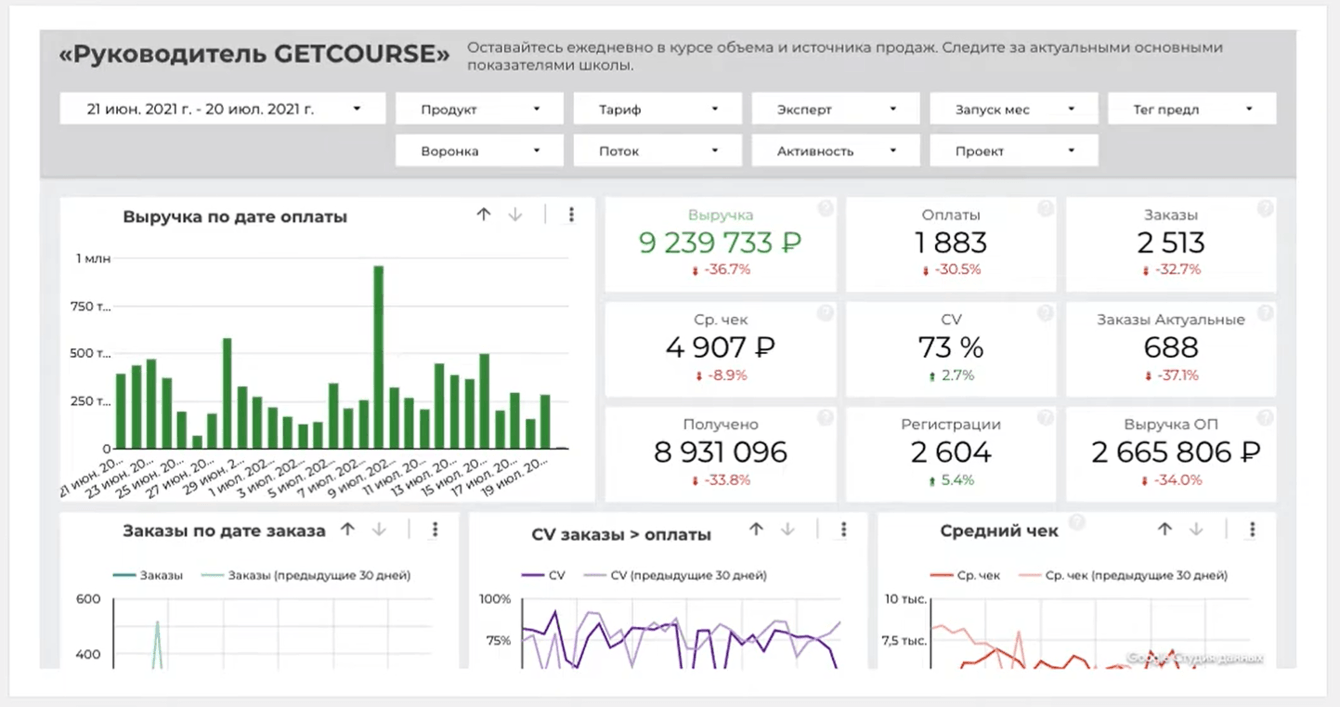
Task: Open the Эксперт filter dropdown
Action: click(x=835, y=109)
